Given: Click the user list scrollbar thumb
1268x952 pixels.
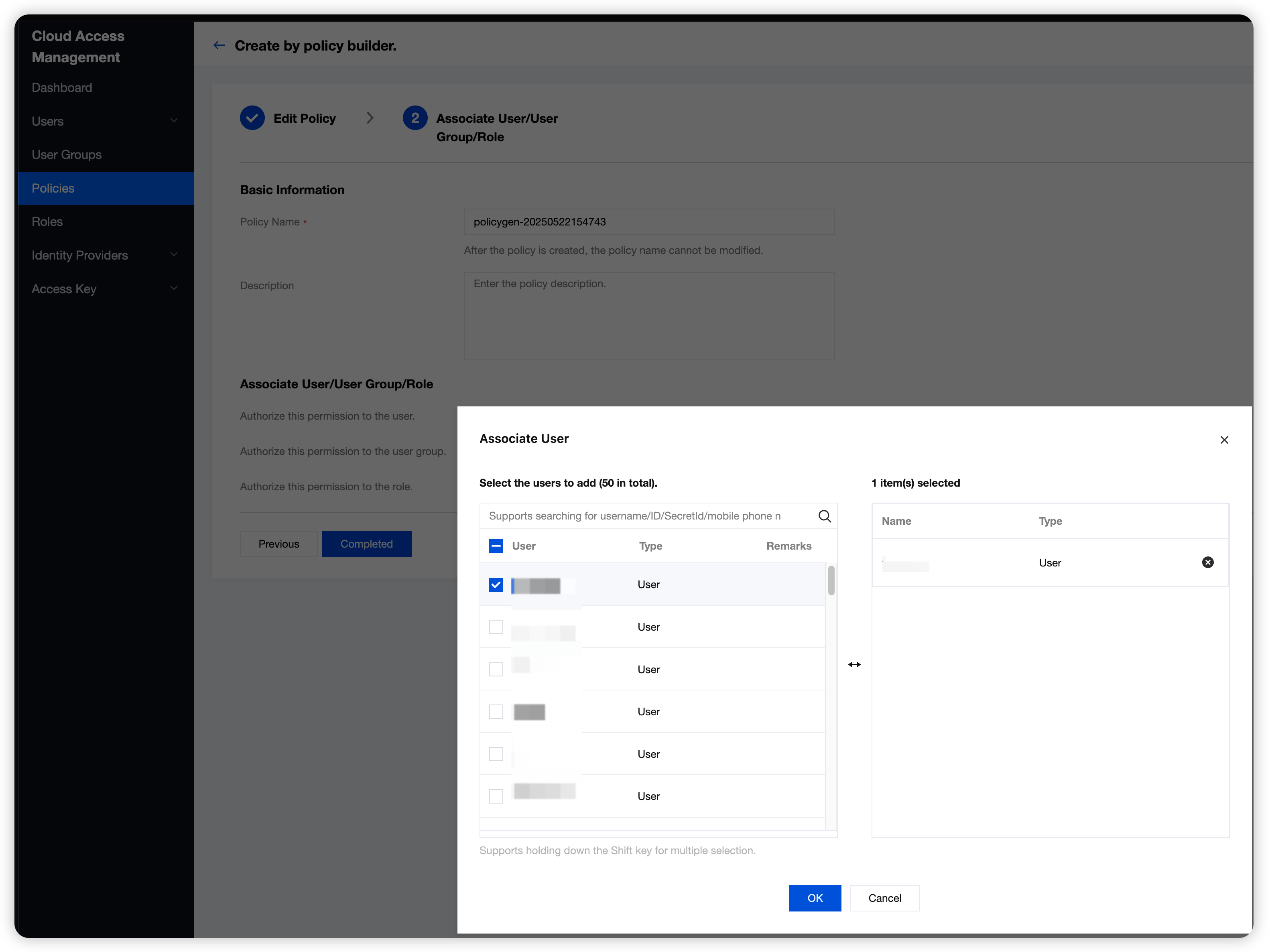Looking at the screenshot, I should tap(831, 580).
